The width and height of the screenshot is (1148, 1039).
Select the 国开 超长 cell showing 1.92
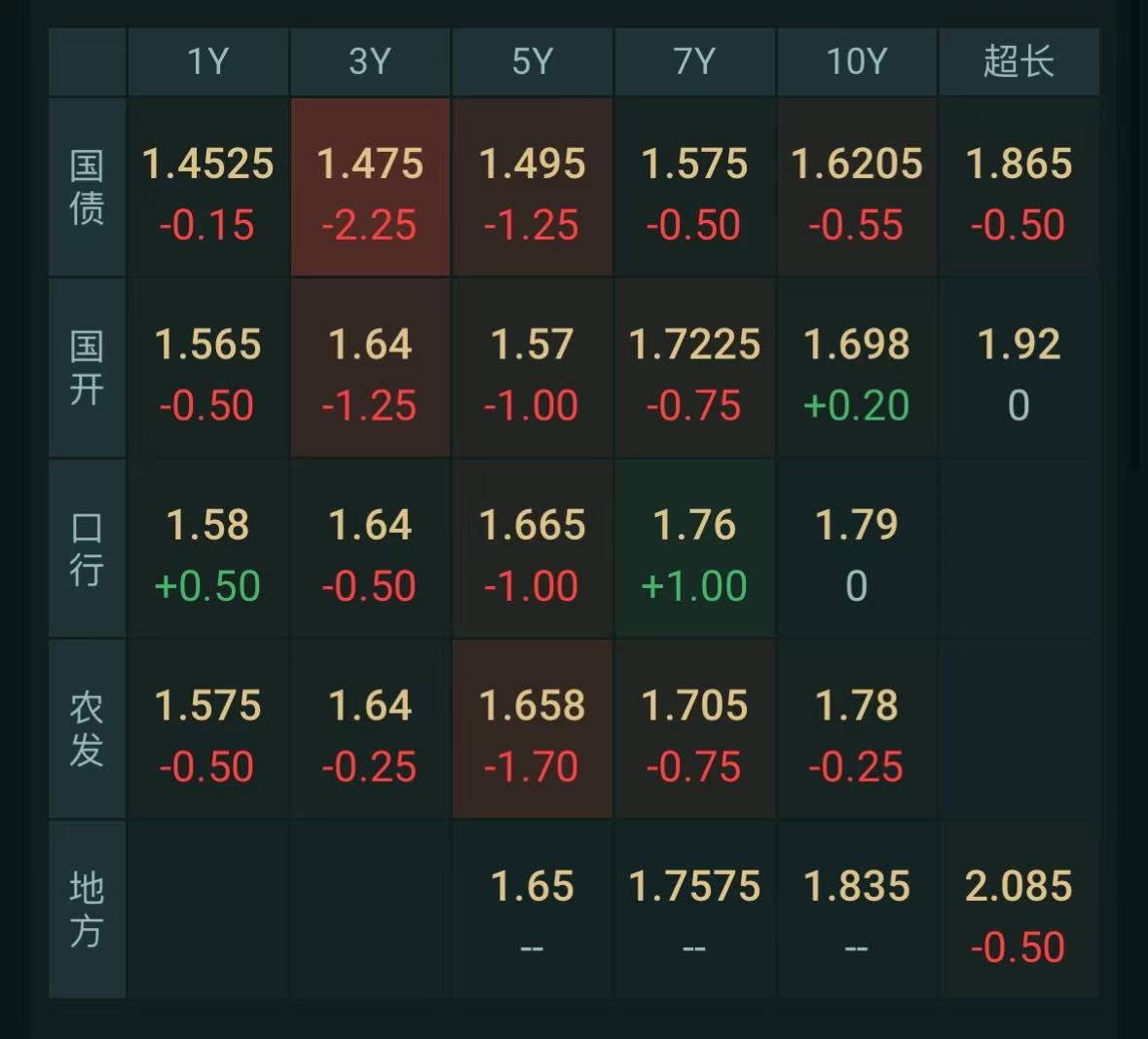click(1018, 368)
